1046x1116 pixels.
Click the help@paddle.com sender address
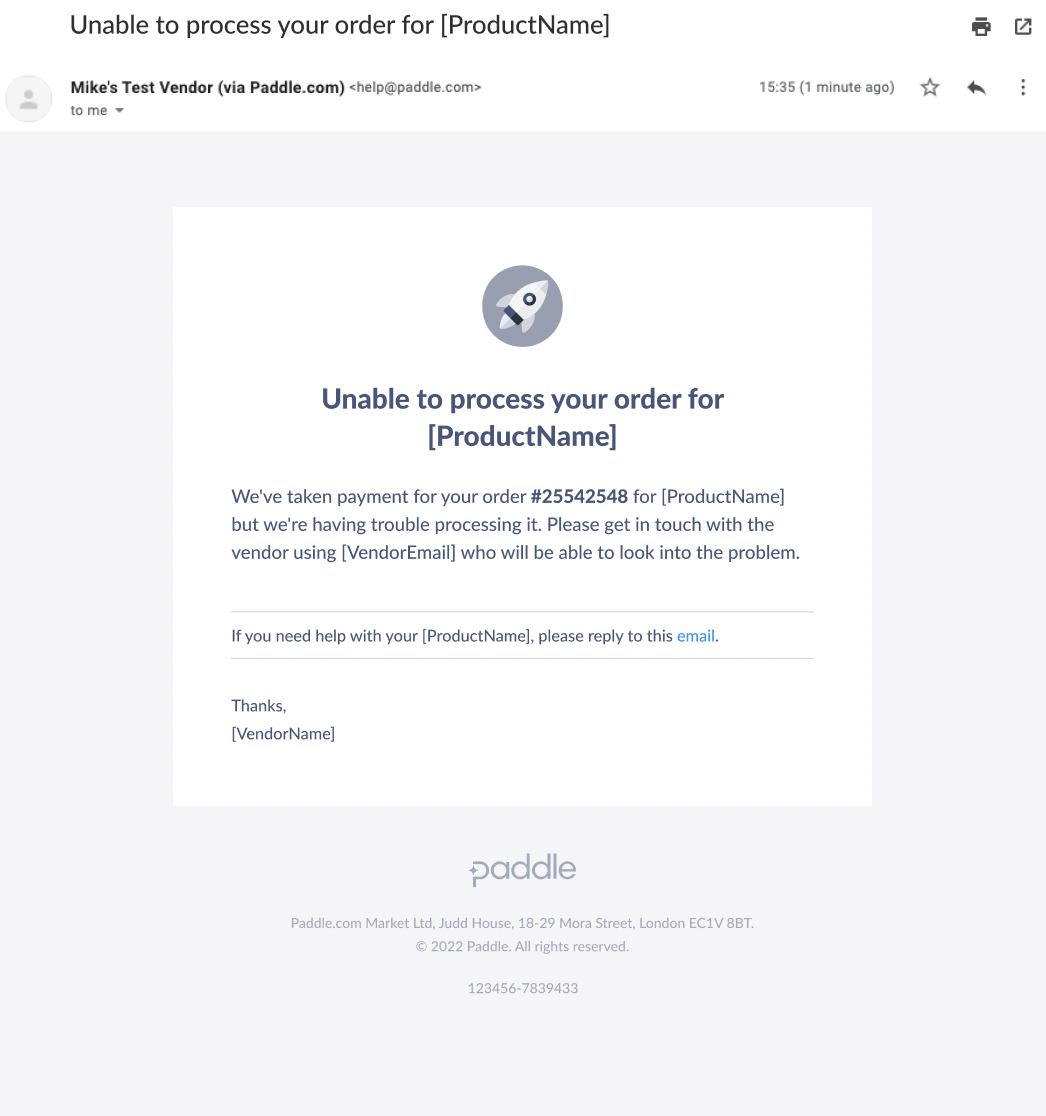click(x=415, y=88)
